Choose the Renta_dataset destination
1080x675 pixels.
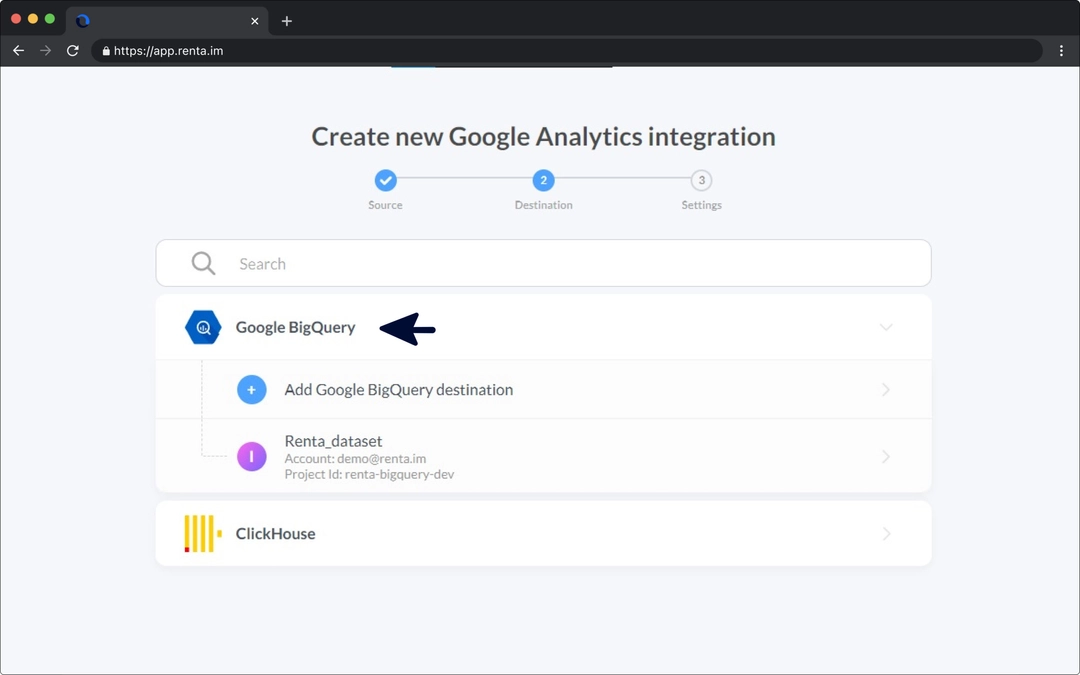coord(543,457)
